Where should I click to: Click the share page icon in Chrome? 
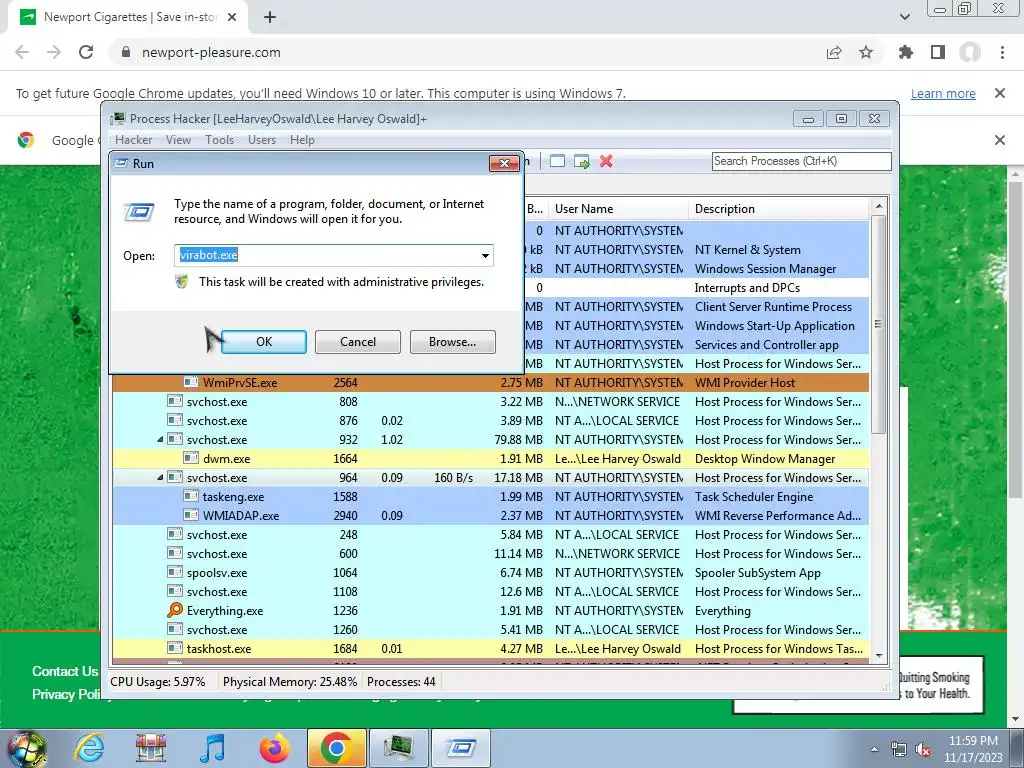tap(834, 52)
